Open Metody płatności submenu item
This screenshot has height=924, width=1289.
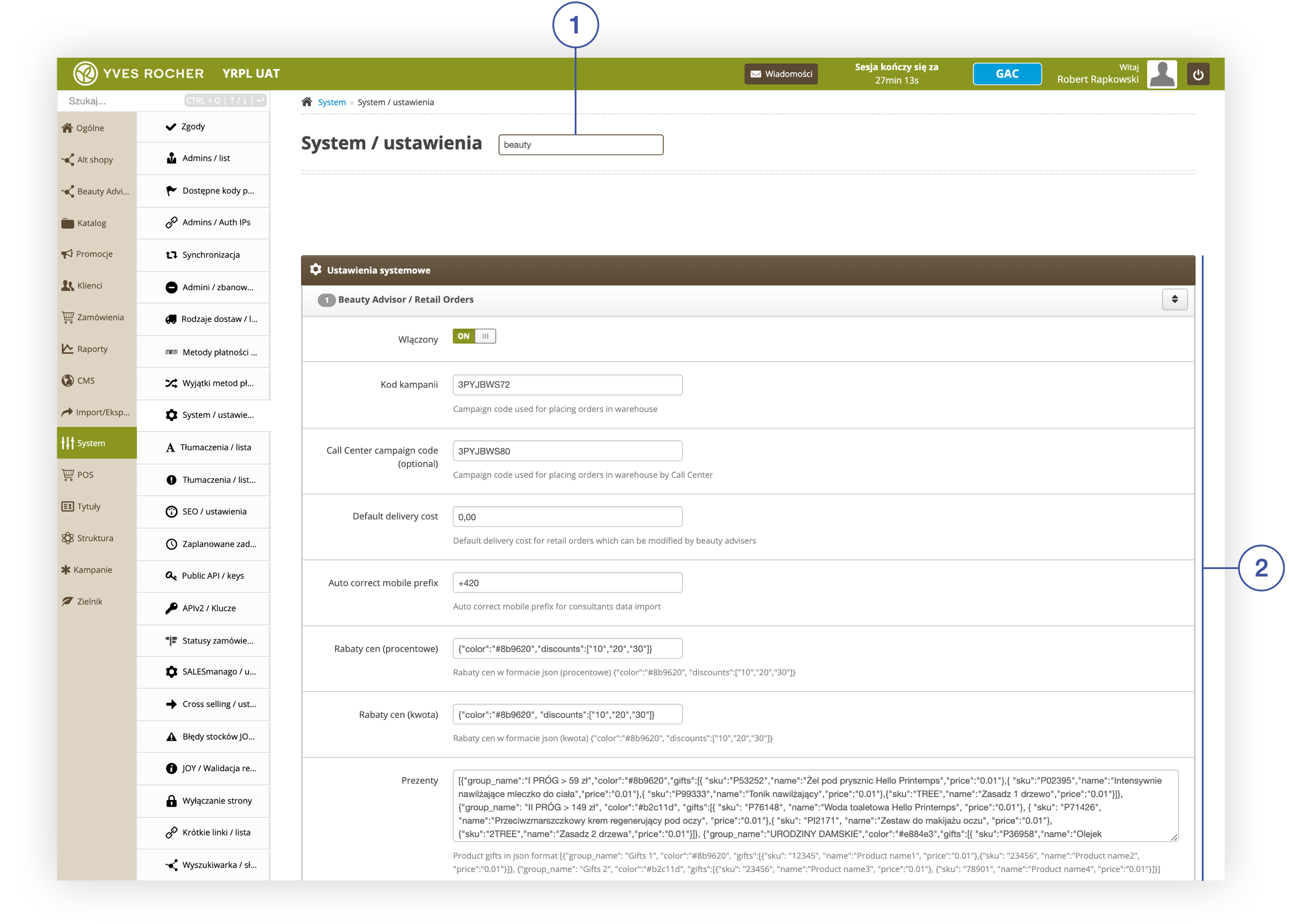203,352
